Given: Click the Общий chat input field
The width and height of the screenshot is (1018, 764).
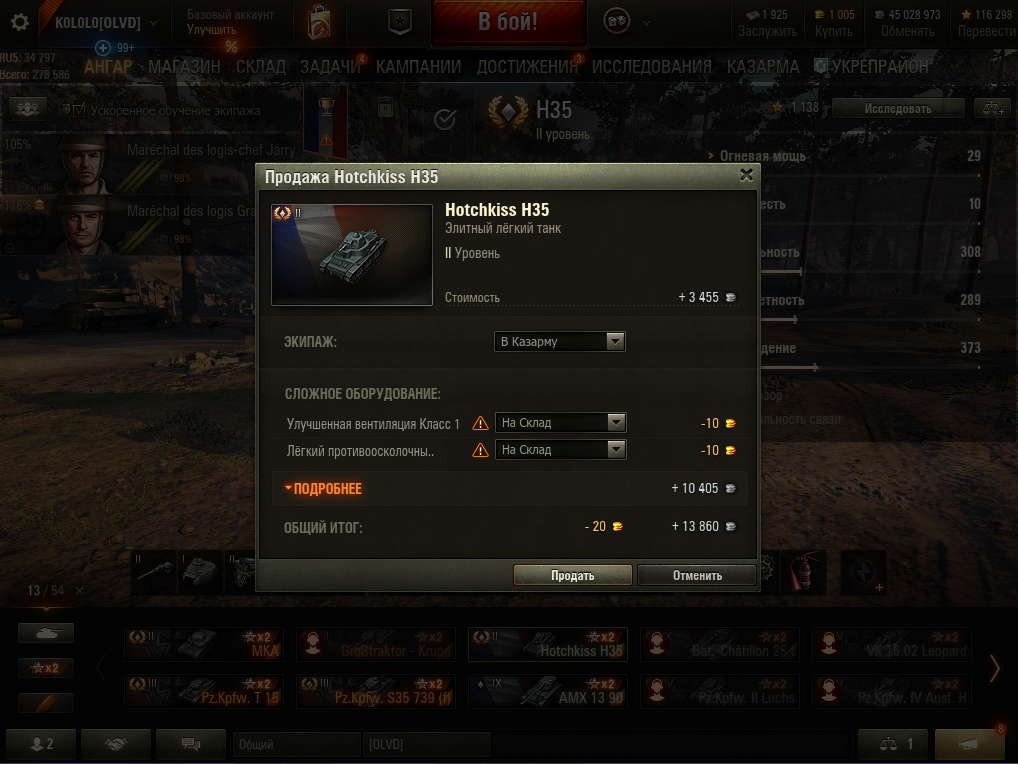Looking at the screenshot, I should click(x=296, y=744).
